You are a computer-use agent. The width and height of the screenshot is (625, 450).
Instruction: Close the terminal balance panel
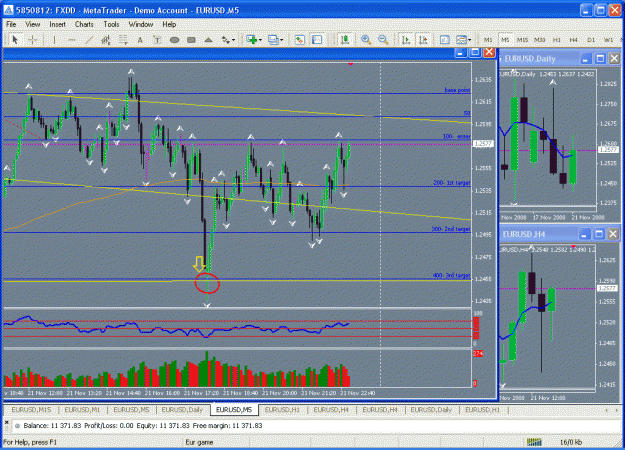(x=6, y=421)
